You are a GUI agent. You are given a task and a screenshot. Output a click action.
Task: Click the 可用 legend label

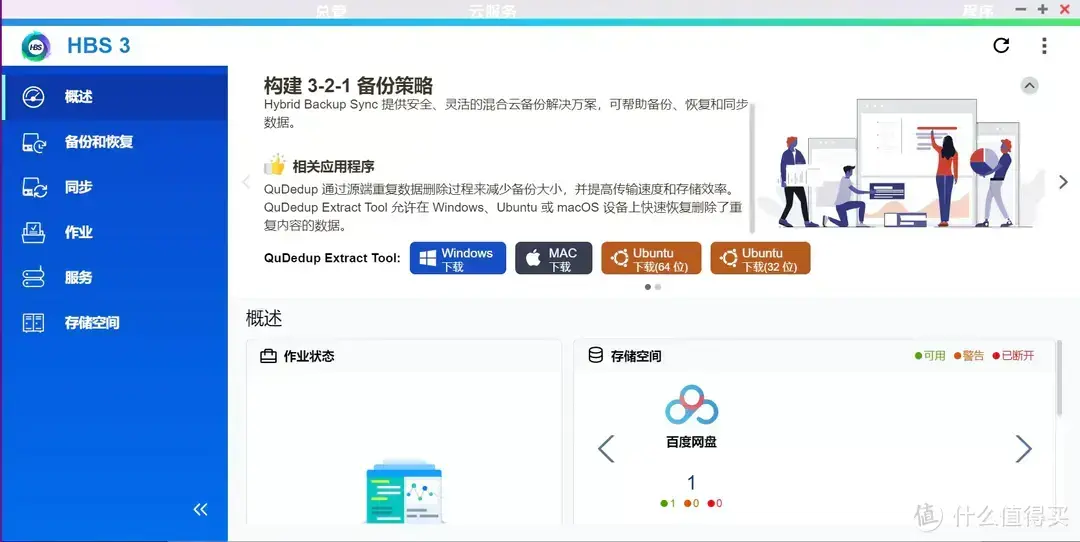point(935,356)
